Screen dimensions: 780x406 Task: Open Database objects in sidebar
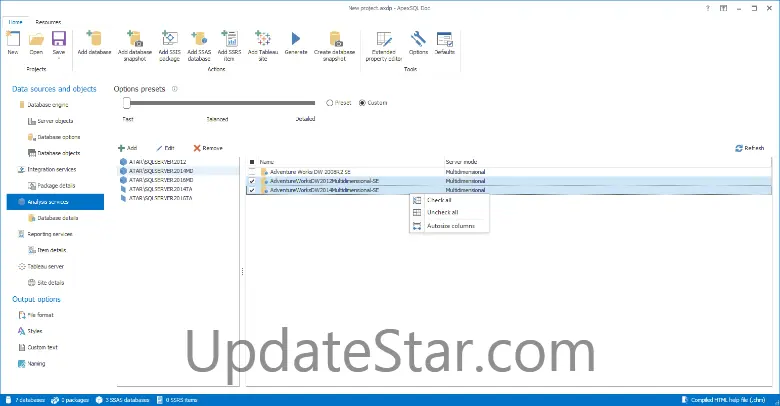point(59,153)
